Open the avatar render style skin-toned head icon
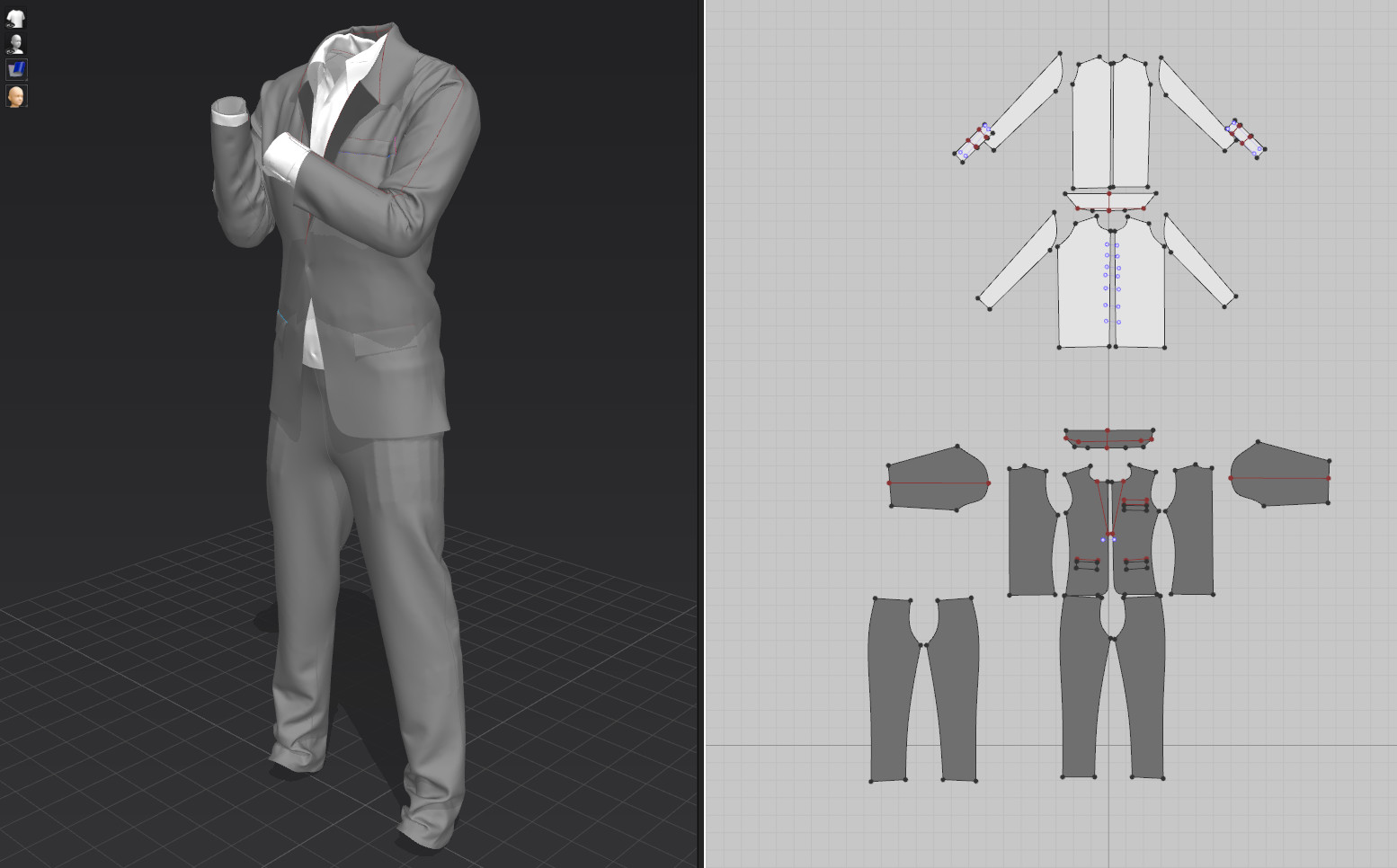Viewport: 1397px width, 868px height. click(16, 95)
